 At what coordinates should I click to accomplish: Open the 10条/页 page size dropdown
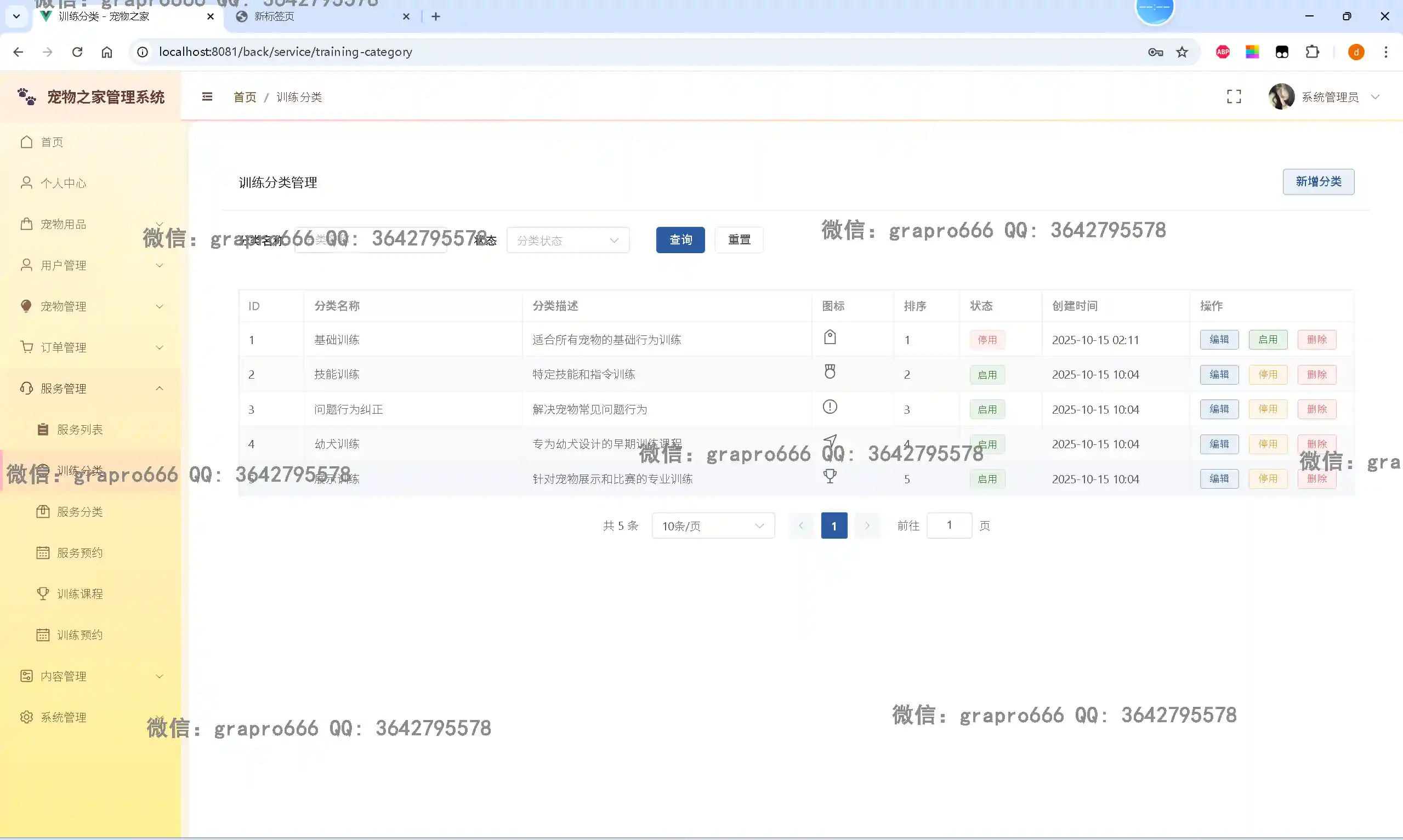tap(712, 526)
